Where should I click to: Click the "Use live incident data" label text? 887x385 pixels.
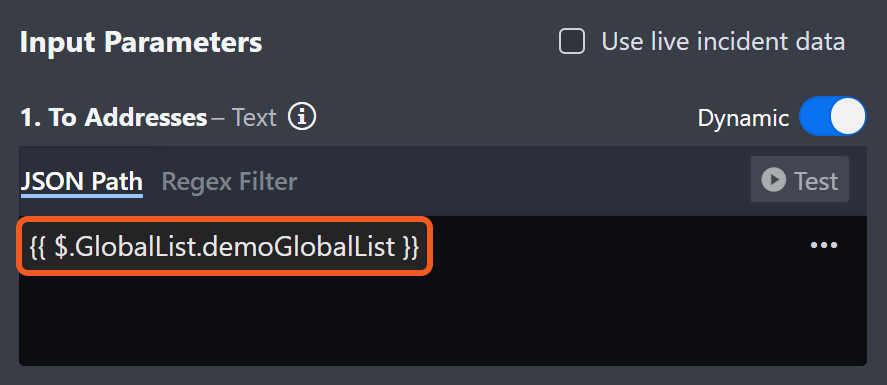click(x=723, y=42)
